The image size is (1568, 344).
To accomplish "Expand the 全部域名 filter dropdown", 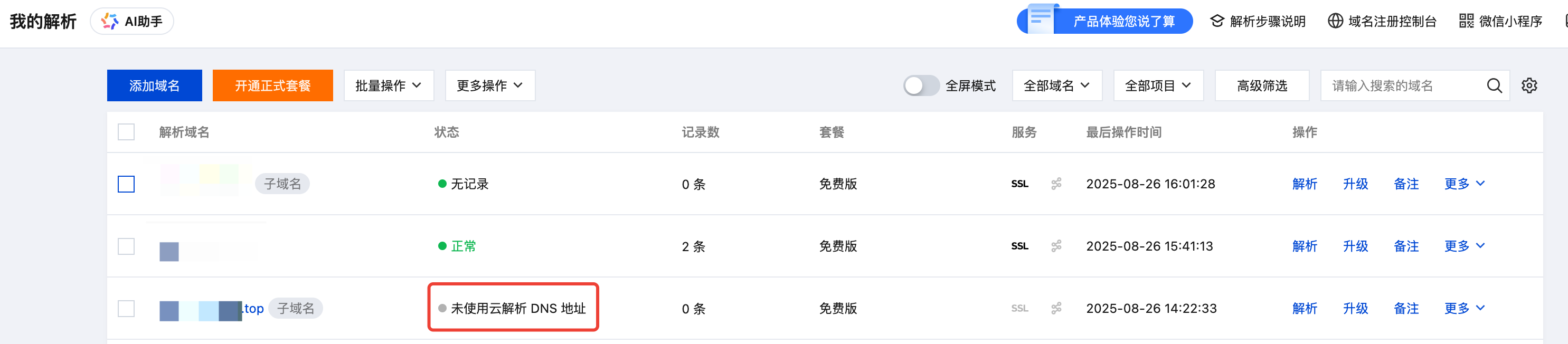I will [1057, 85].
